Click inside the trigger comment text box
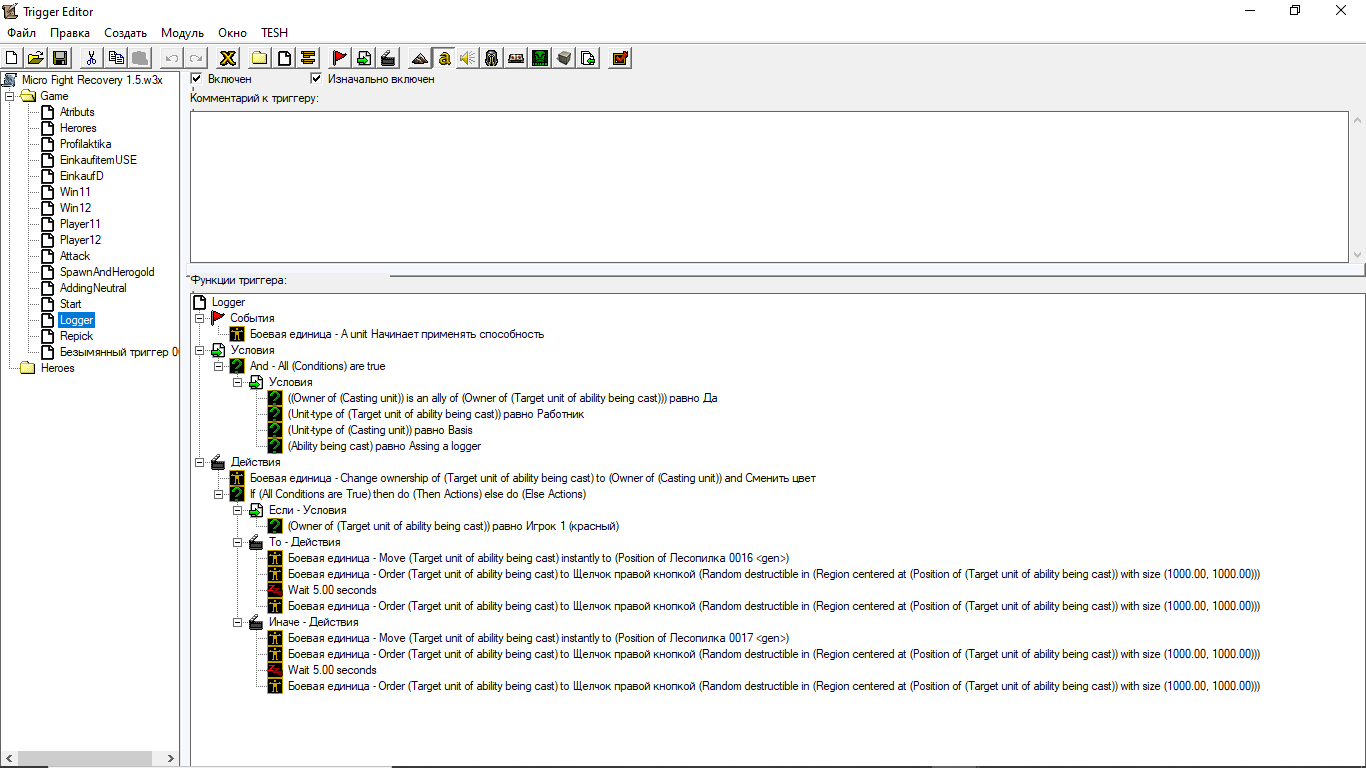This screenshot has width=1366, height=768. [x=769, y=187]
